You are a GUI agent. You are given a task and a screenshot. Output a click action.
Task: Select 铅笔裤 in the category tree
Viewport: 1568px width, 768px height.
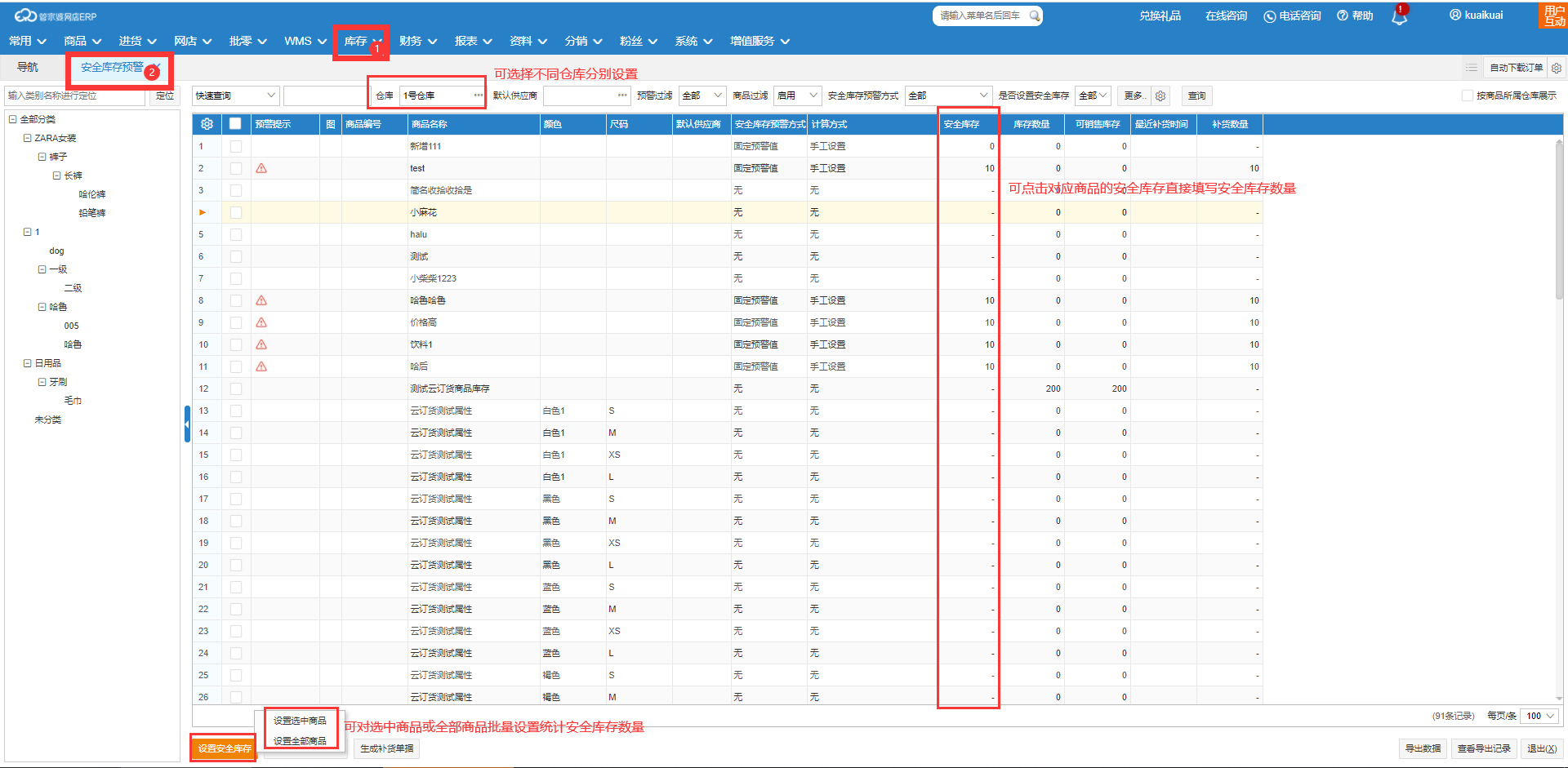[92, 213]
